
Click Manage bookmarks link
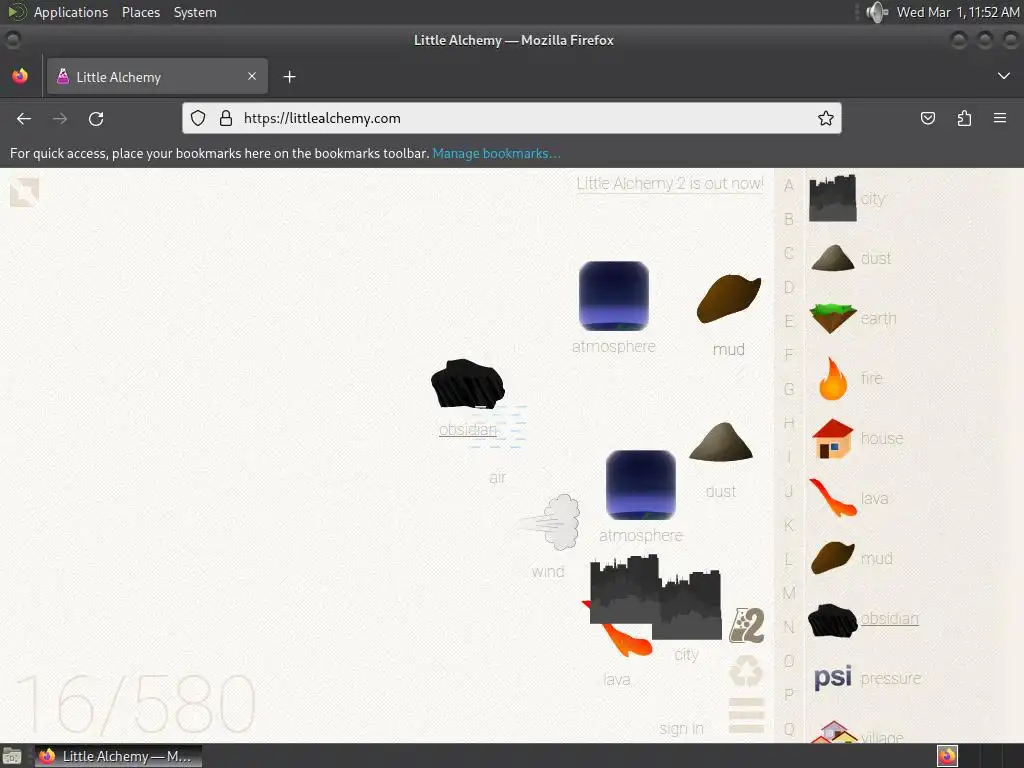[496, 153]
